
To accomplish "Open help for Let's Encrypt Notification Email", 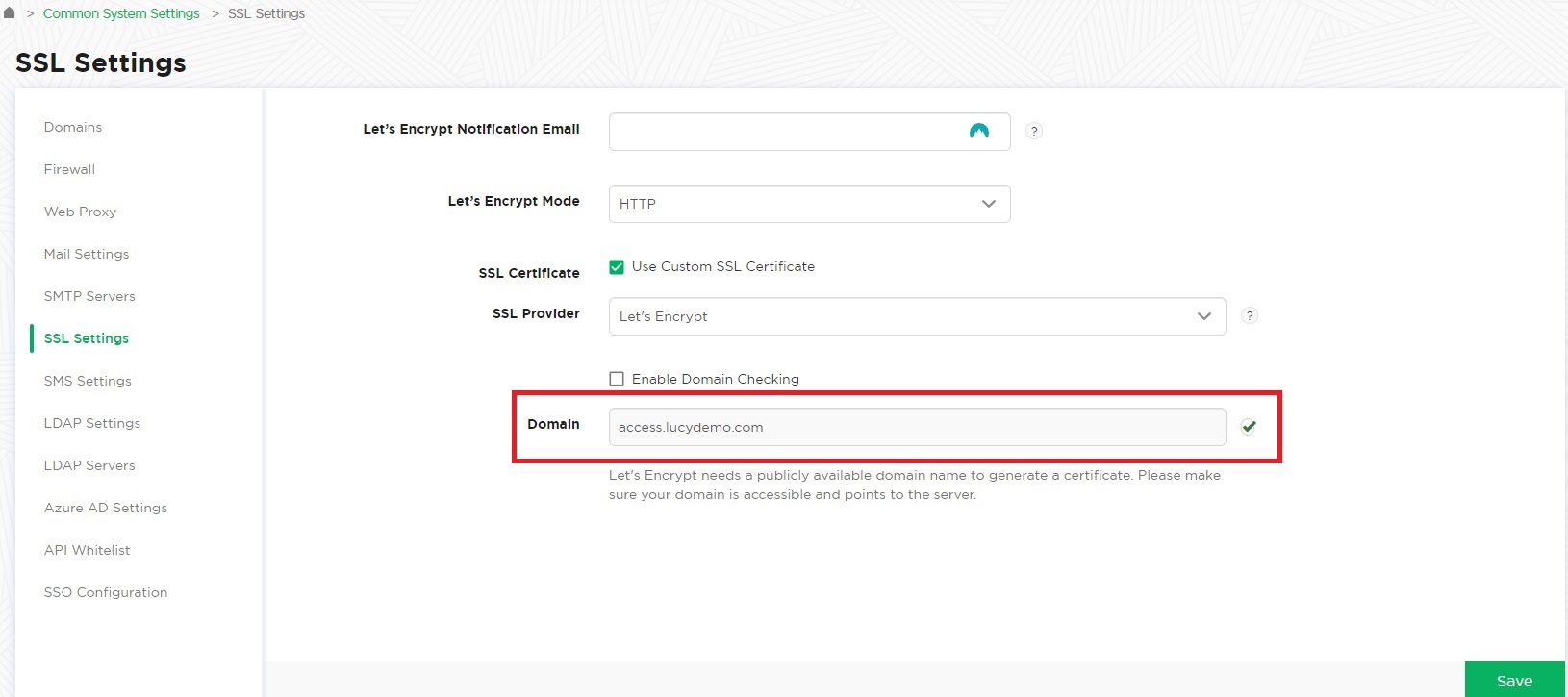I will point(1034,131).
